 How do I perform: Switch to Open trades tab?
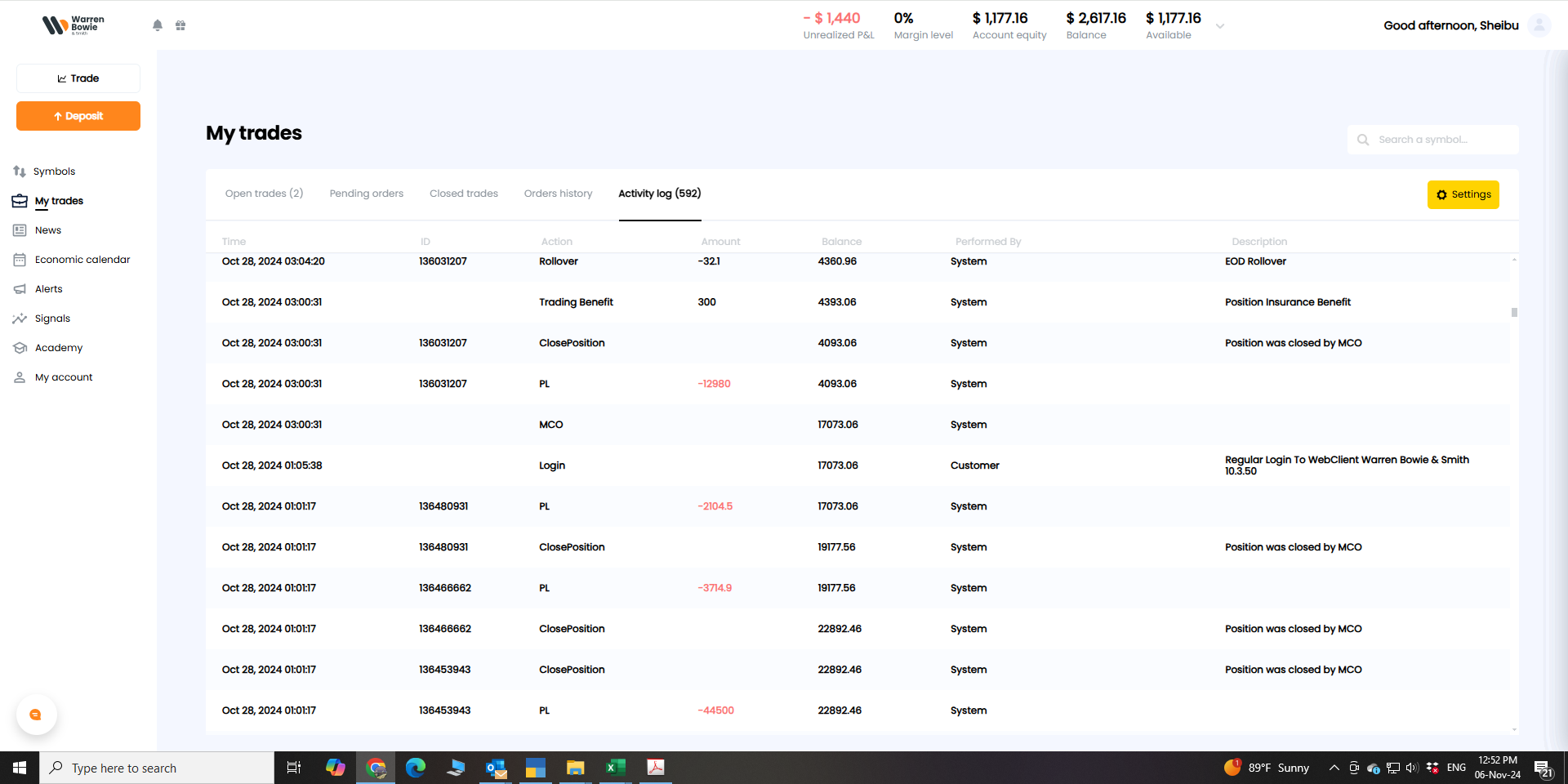click(264, 194)
